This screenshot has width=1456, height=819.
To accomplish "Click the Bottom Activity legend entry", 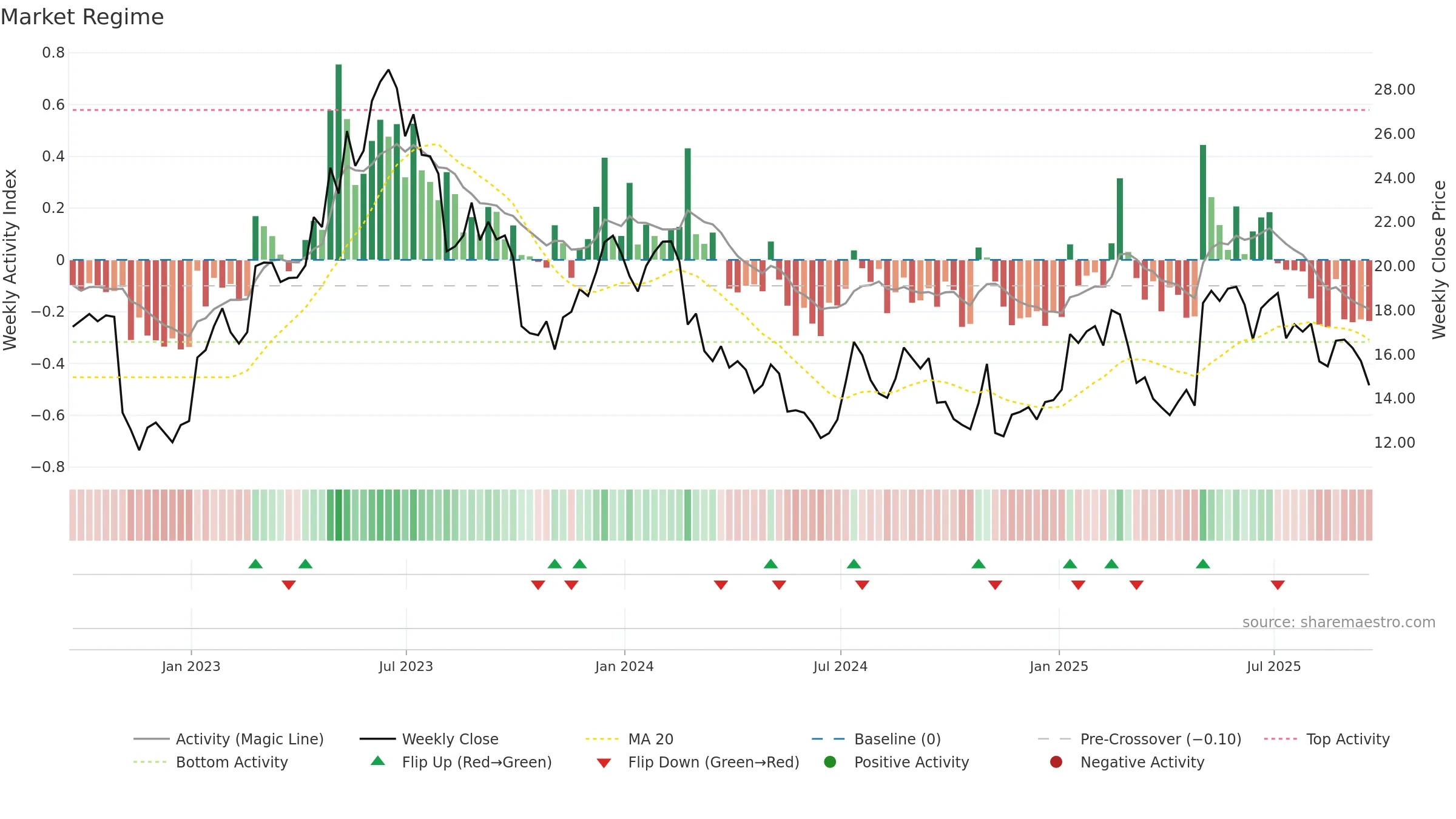I will 211,762.
